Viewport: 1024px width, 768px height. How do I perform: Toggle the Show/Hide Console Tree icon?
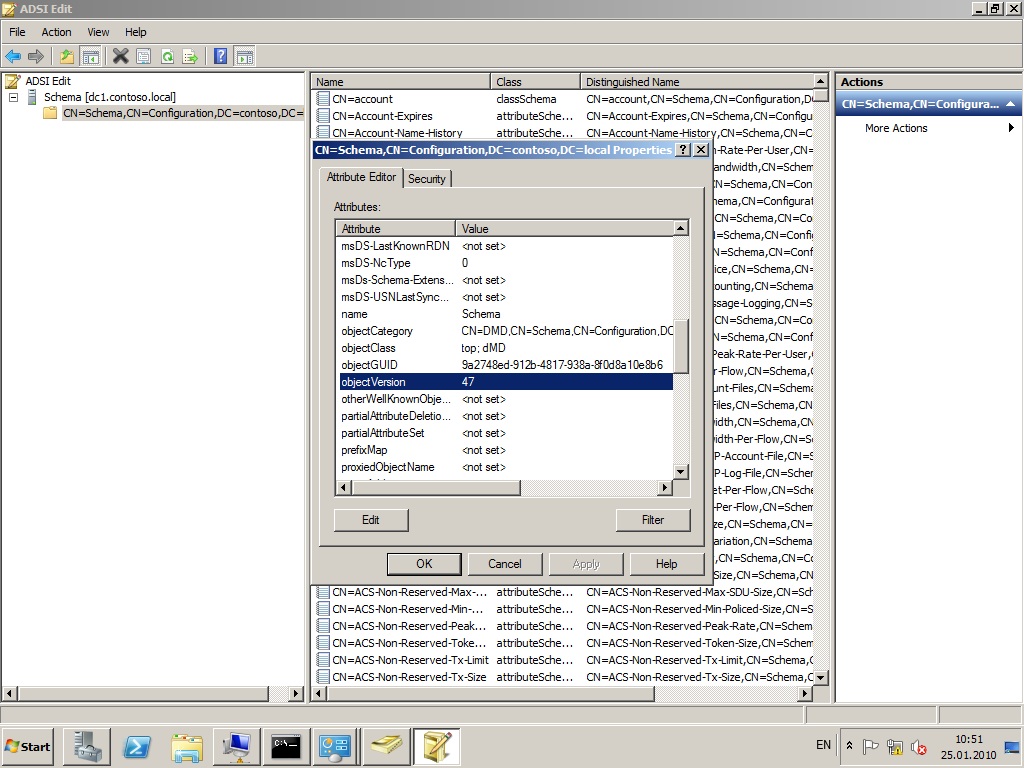pos(90,57)
